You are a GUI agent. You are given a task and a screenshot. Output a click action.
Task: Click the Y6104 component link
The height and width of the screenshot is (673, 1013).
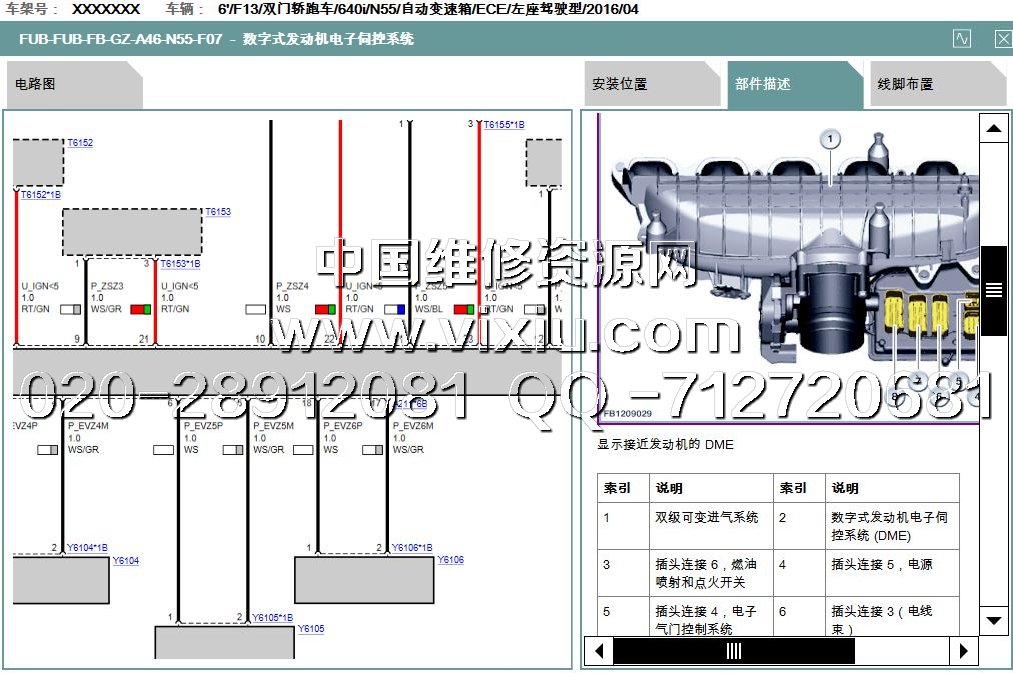pos(126,561)
